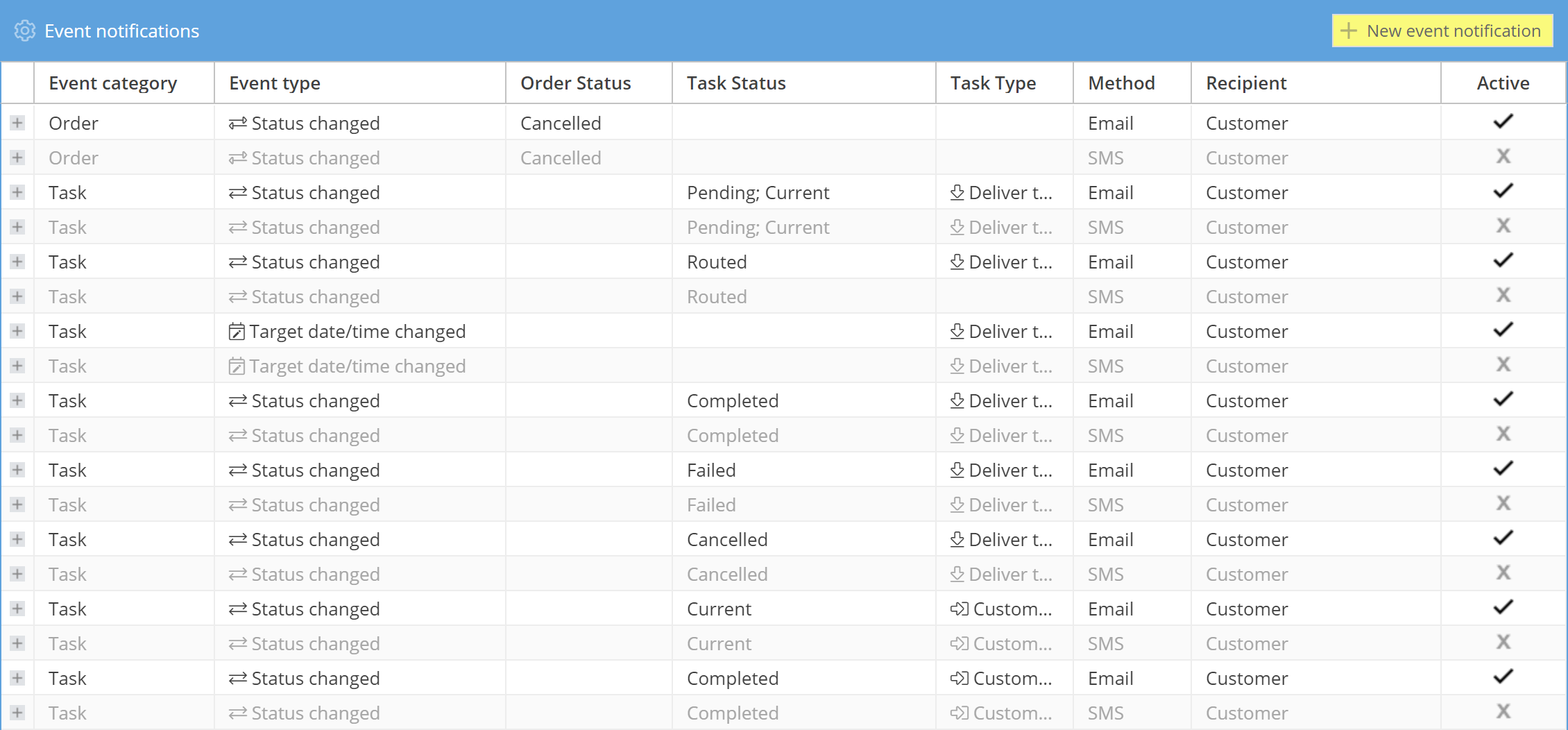Click deliver icon in Failed Email row
Screen dimensions: 1568x730
957,470
